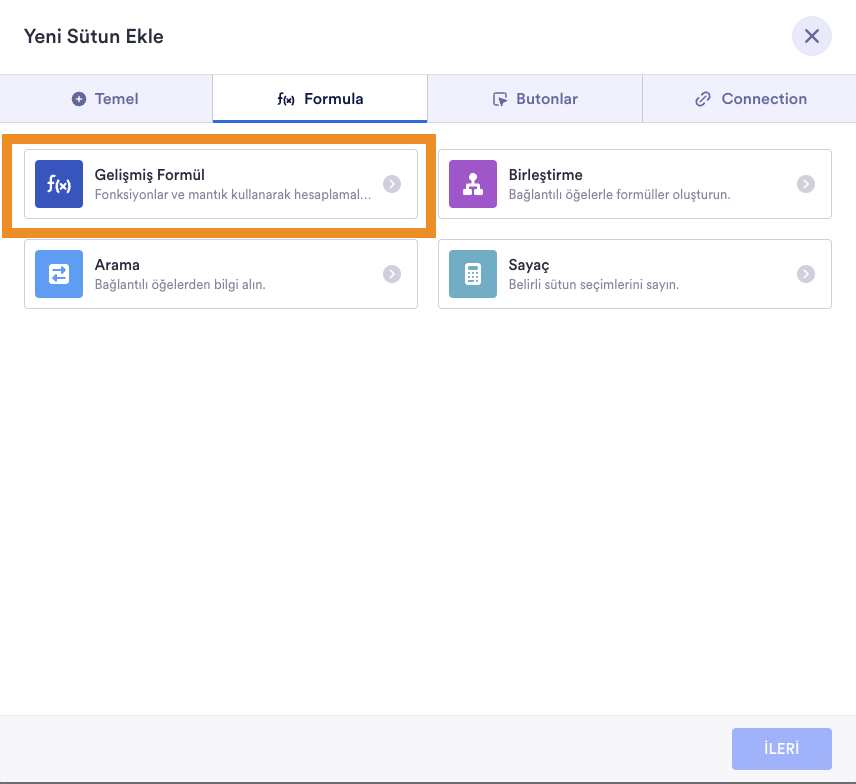Click the purple Birleştirme hierarchy icon
The width and height of the screenshot is (856, 784).
point(473,184)
